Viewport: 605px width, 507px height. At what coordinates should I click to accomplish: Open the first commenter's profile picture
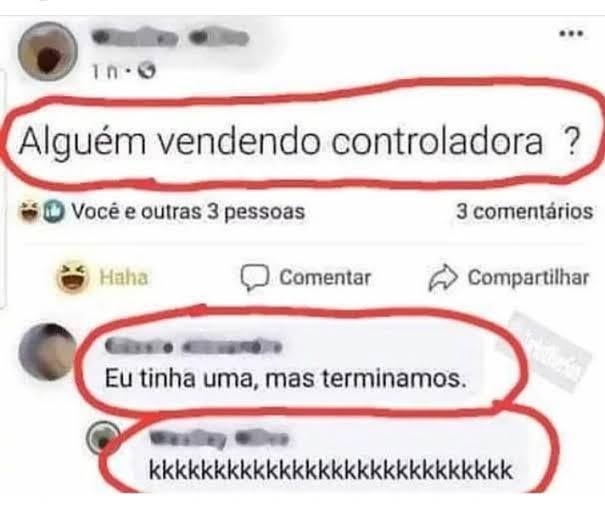48,352
